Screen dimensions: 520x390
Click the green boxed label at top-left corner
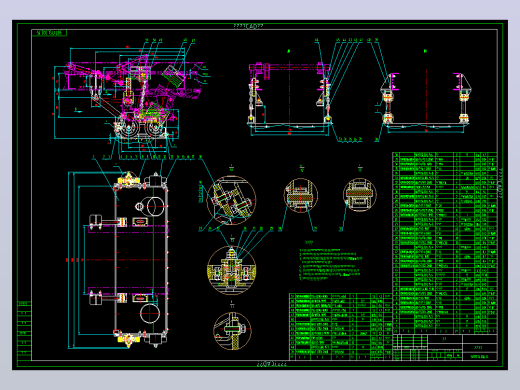[49, 33]
